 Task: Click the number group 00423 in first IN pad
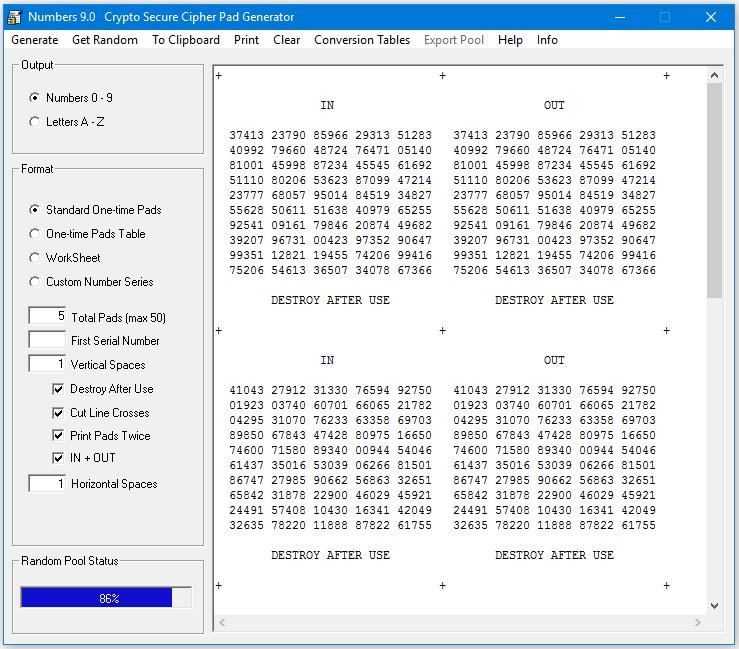coord(330,240)
